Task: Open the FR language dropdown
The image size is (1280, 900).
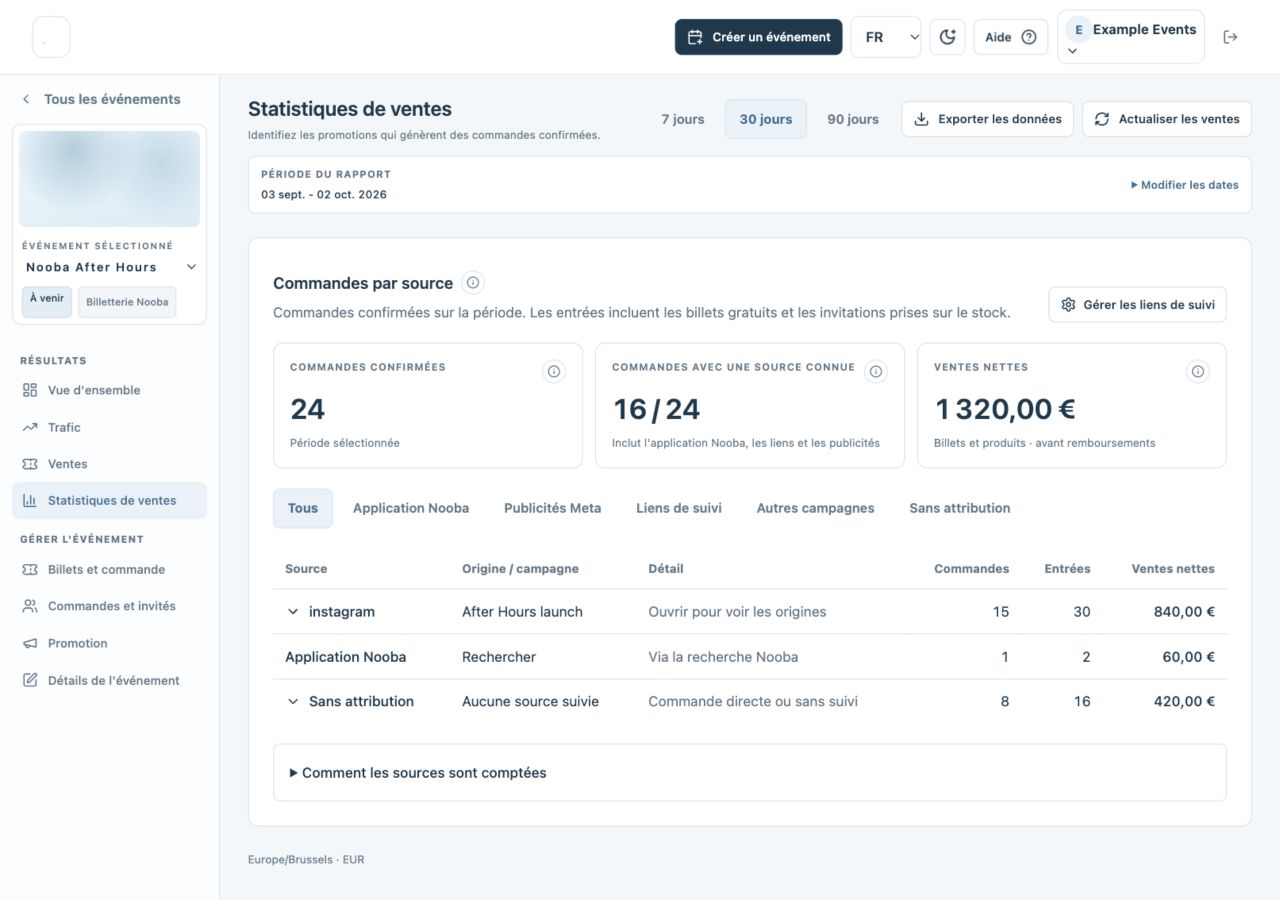Action: point(886,37)
